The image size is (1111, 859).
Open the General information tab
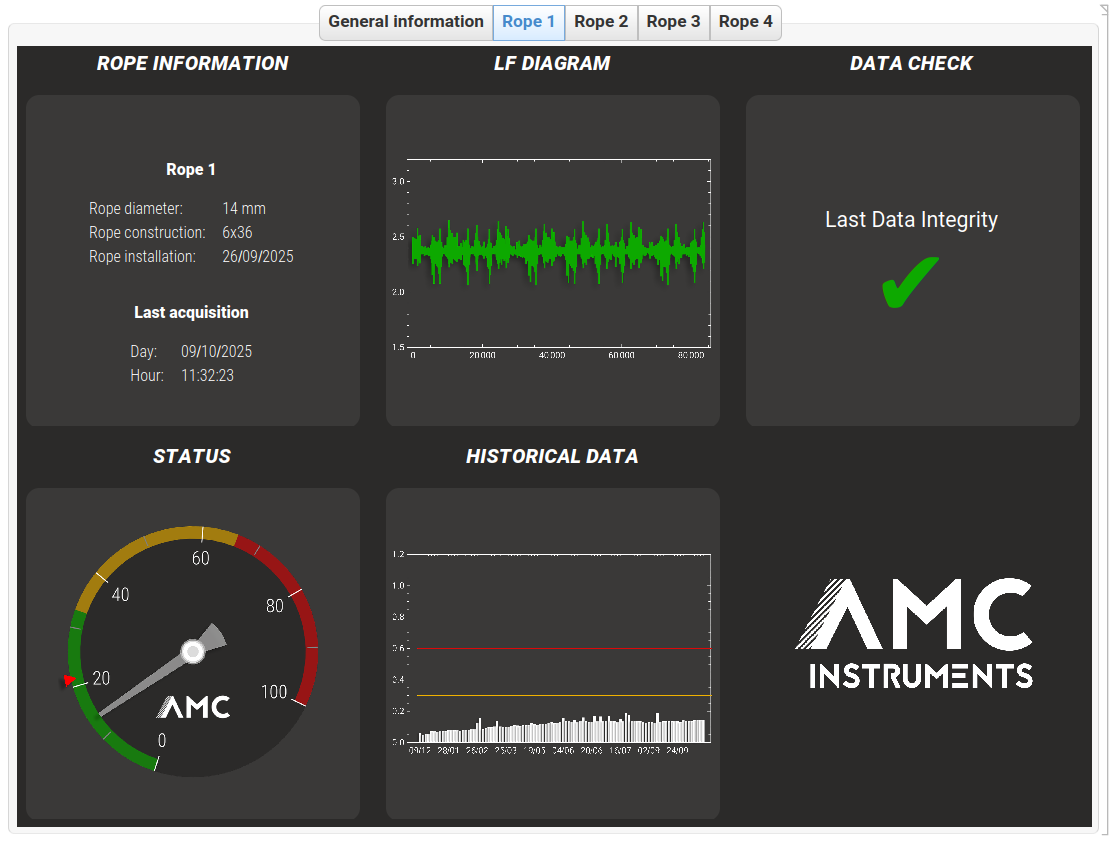tap(405, 22)
